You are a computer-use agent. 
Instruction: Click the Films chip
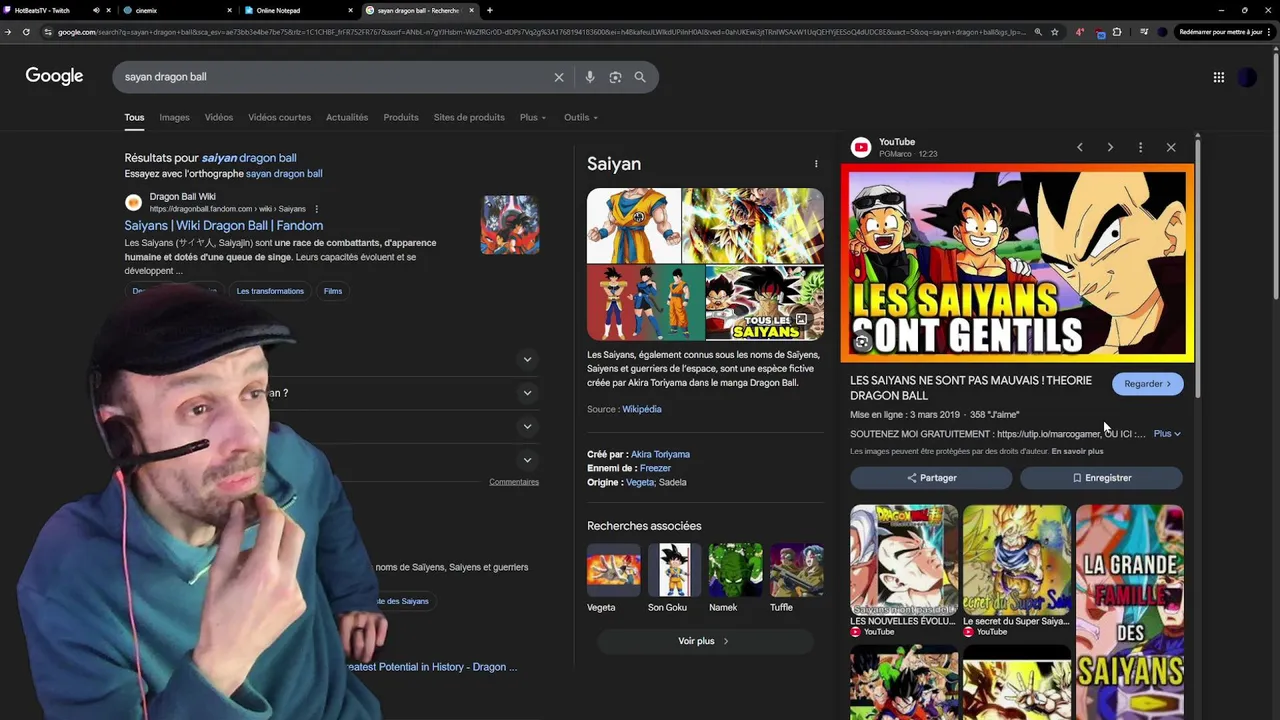tap(333, 291)
